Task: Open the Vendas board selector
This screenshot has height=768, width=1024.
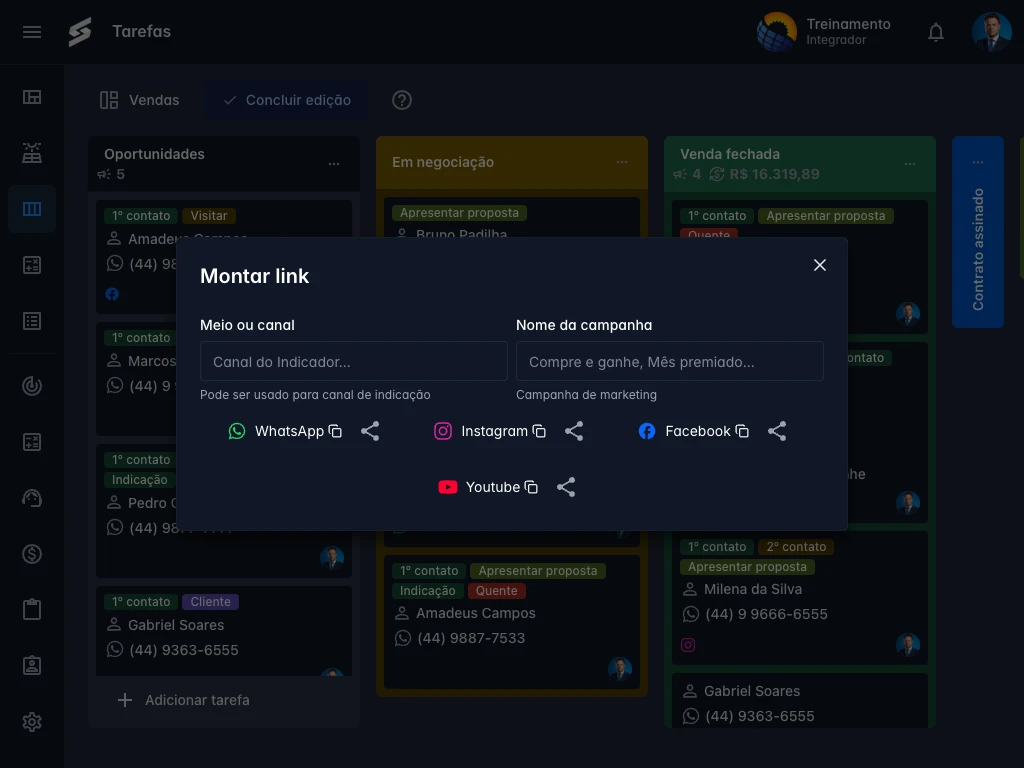Action: point(139,100)
